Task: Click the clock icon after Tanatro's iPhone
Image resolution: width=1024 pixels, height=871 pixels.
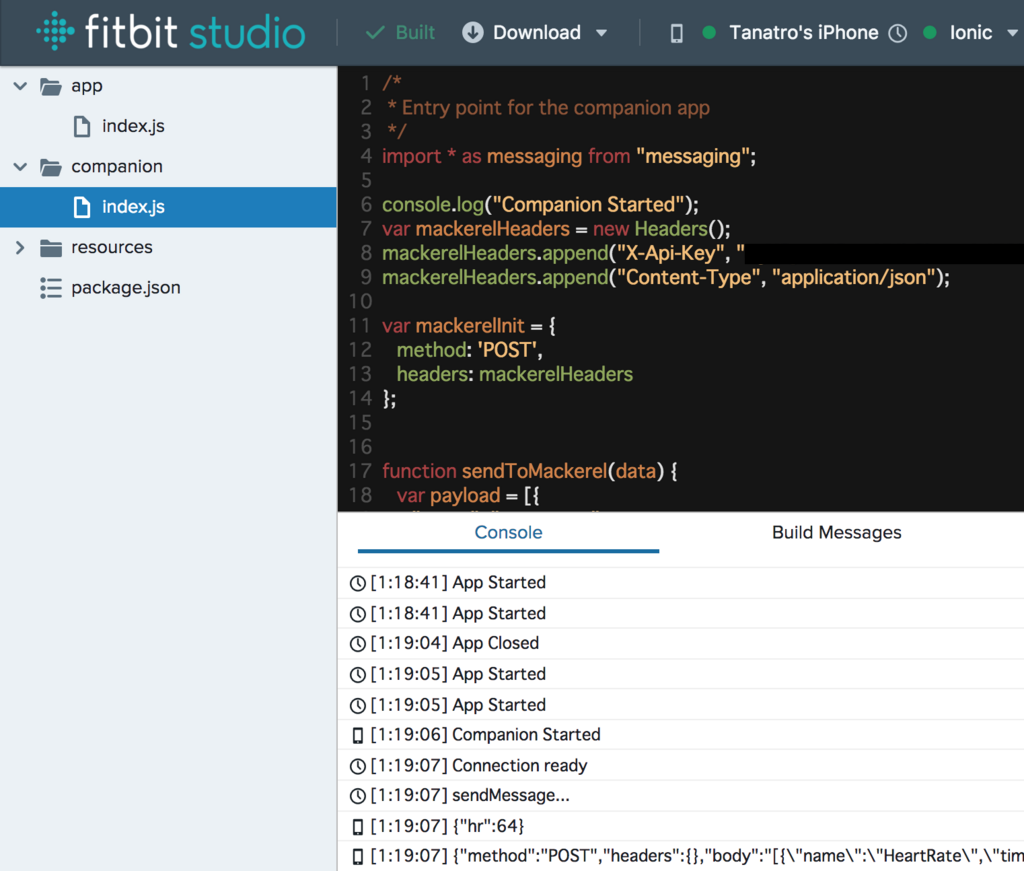Action: (x=898, y=33)
